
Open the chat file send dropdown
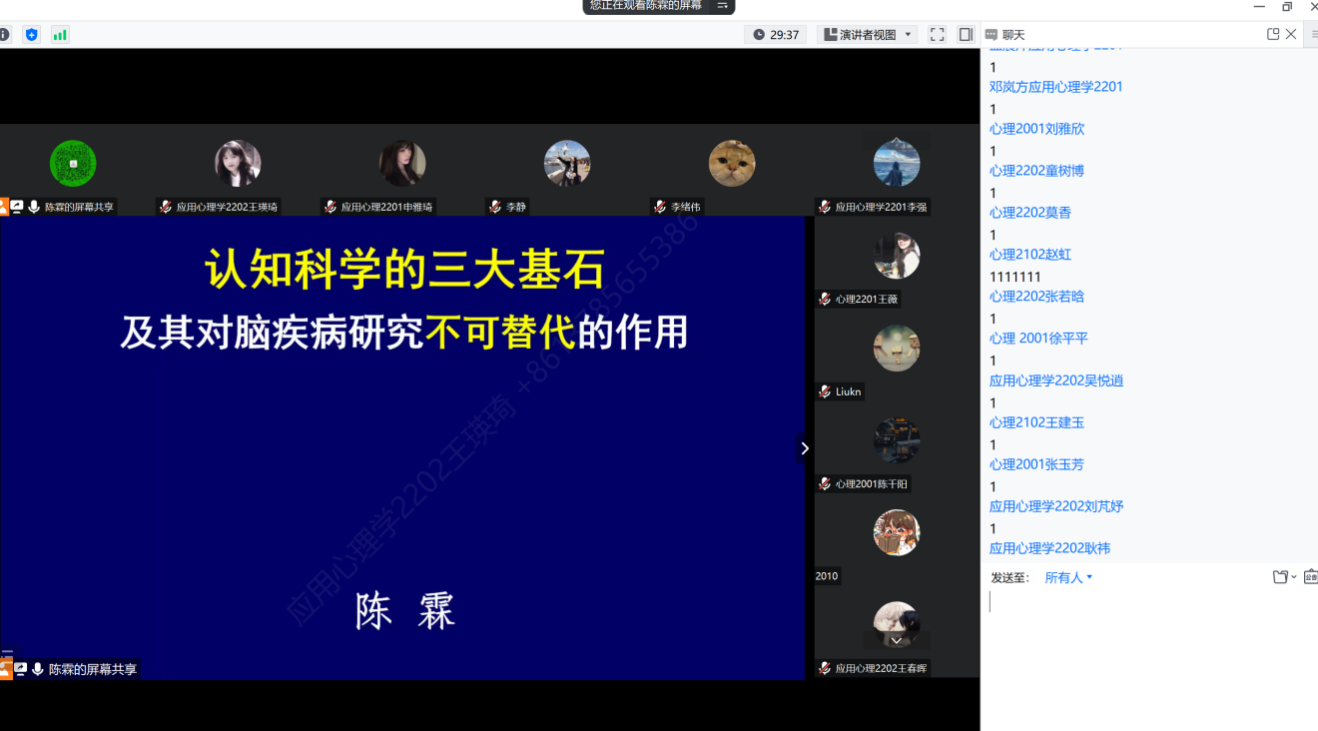[x=1284, y=577]
